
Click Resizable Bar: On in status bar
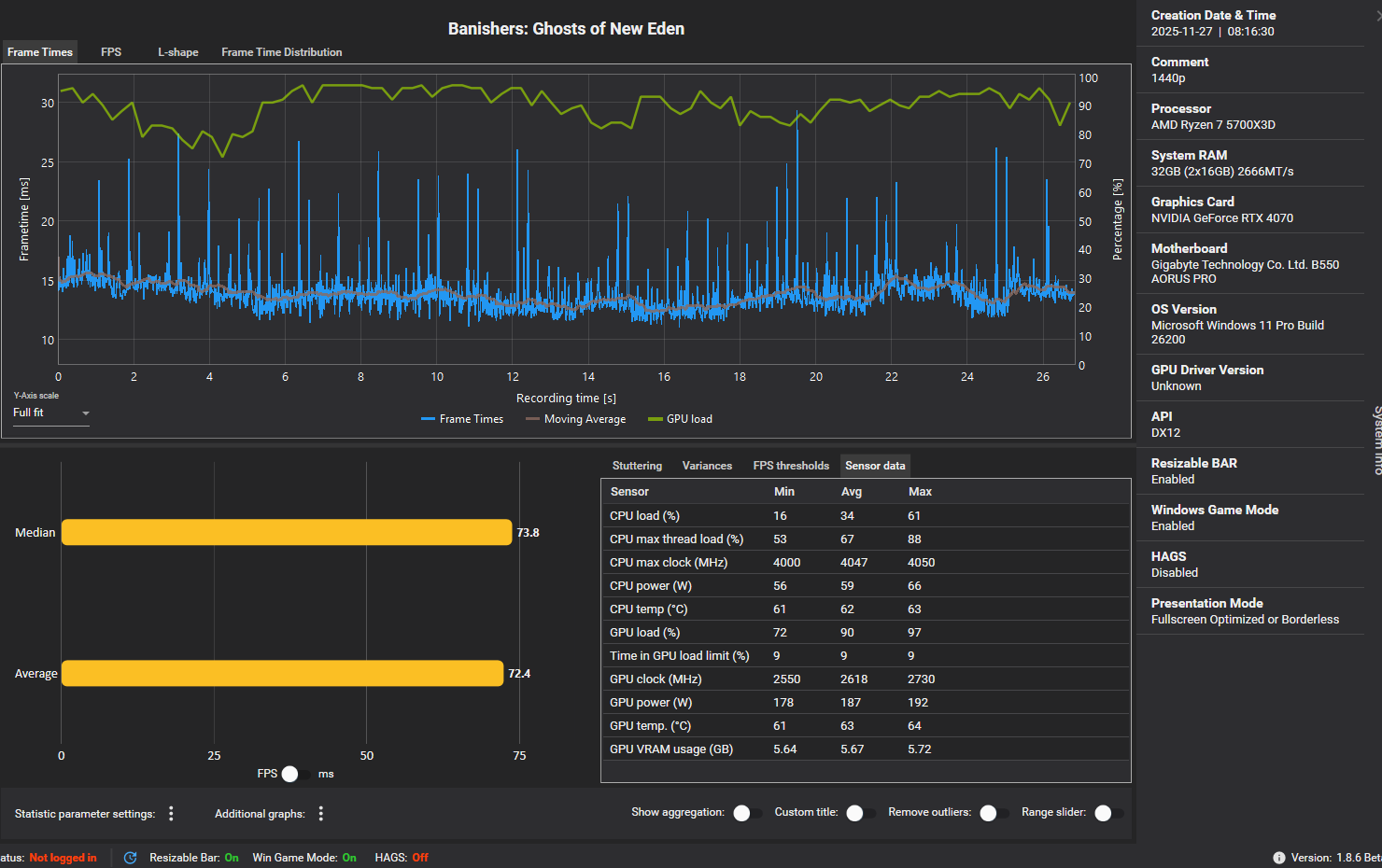point(194,858)
